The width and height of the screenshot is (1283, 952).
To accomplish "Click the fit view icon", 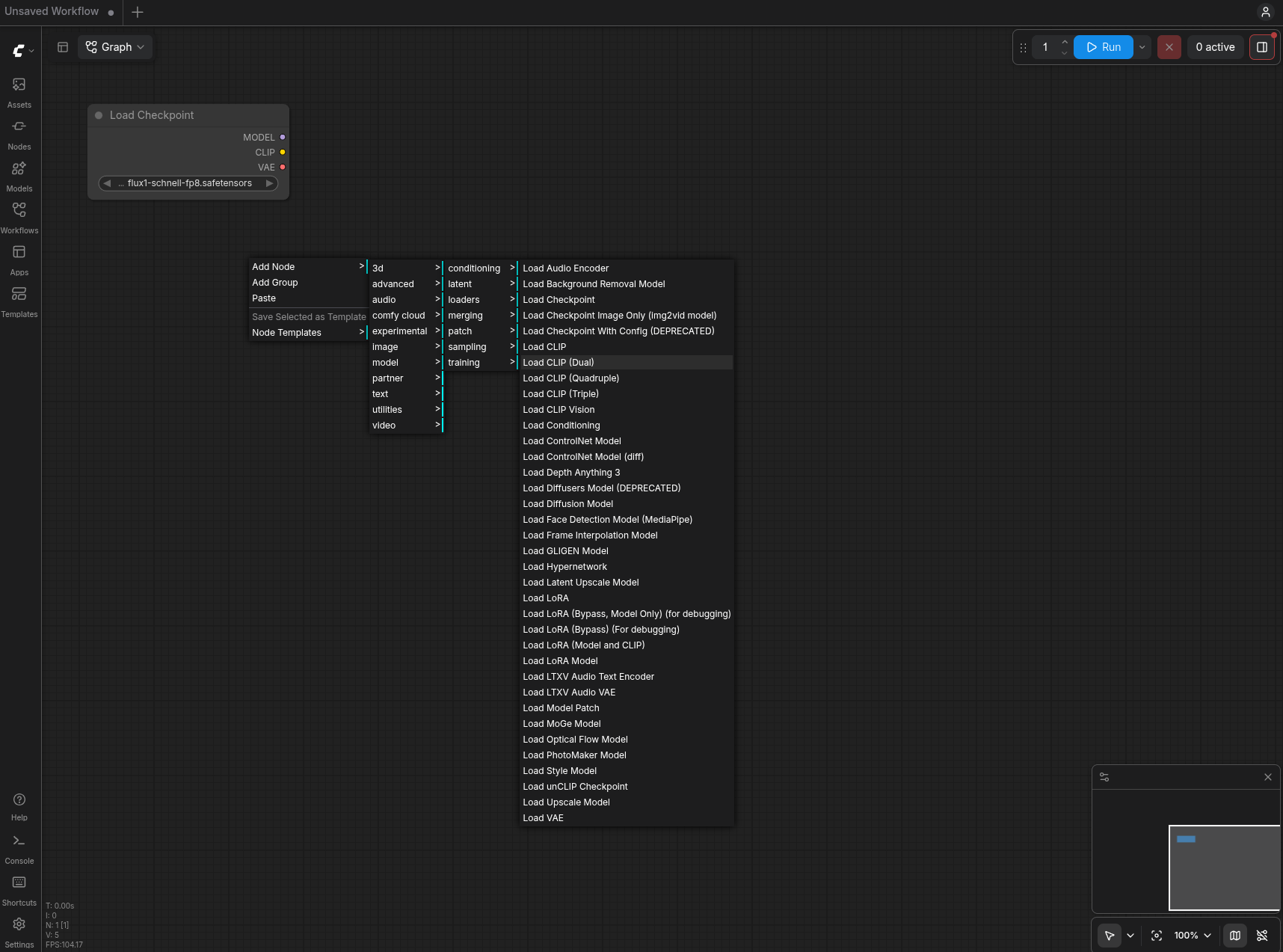I will coord(1157,936).
